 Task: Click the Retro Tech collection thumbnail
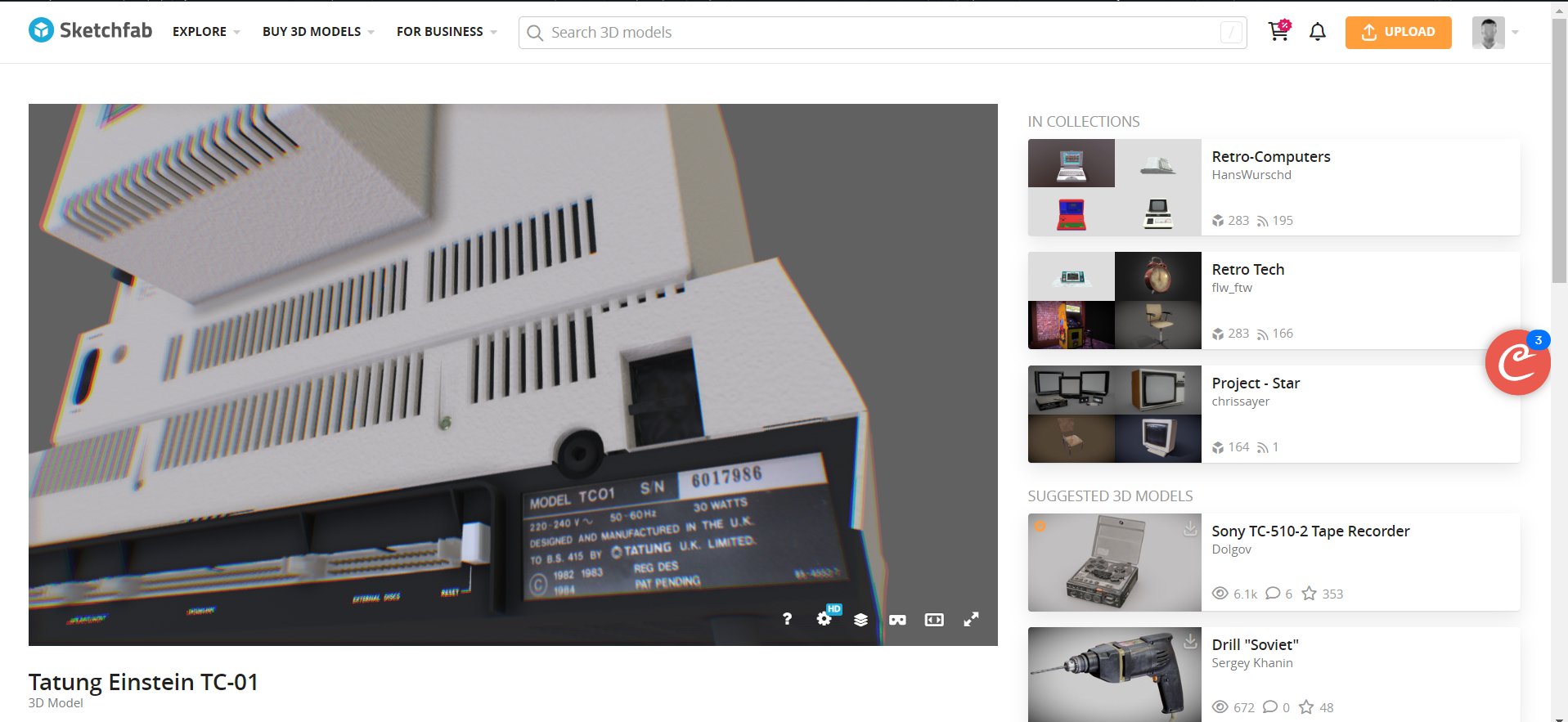(x=1115, y=301)
